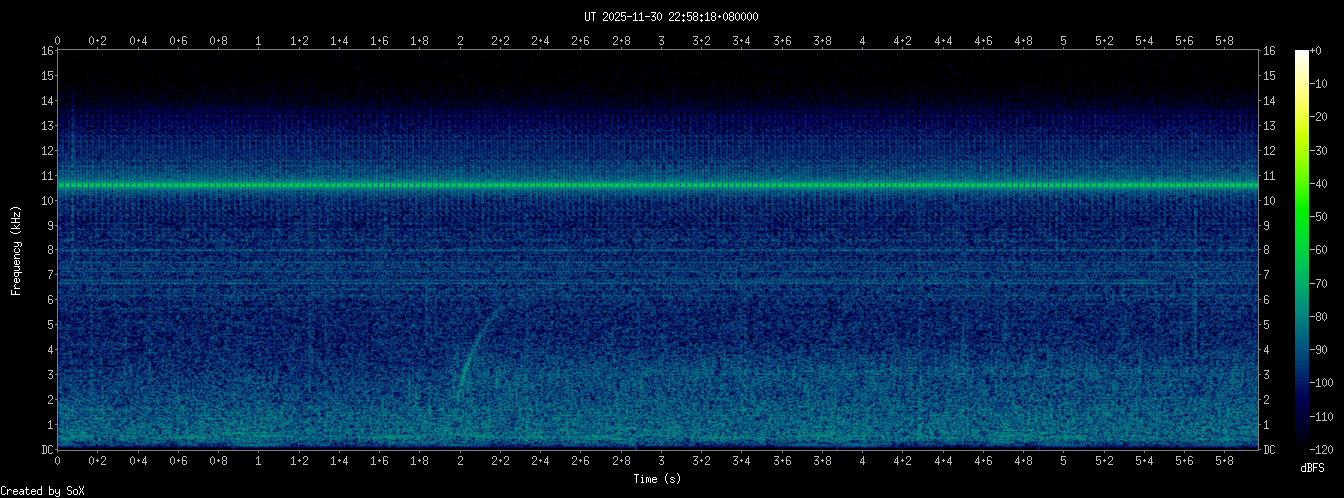Click the white top of the dBFS color bar
1344x498 pixels.
pos(1301,55)
